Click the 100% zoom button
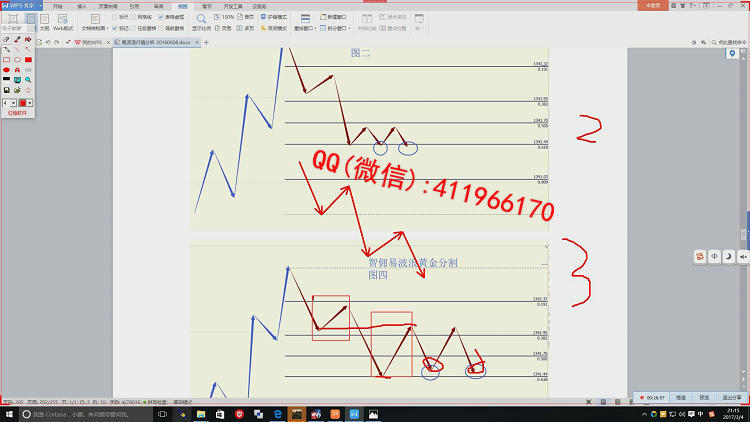This screenshot has height=422, width=750. point(225,17)
